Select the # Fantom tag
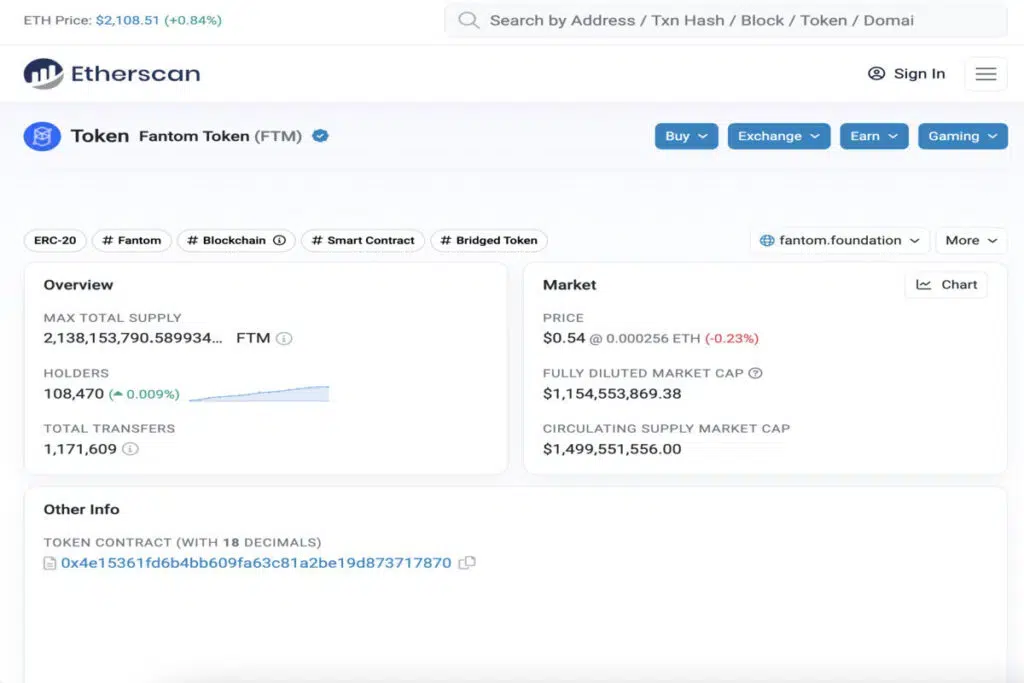This screenshot has width=1024, height=683. click(x=131, y=240)
